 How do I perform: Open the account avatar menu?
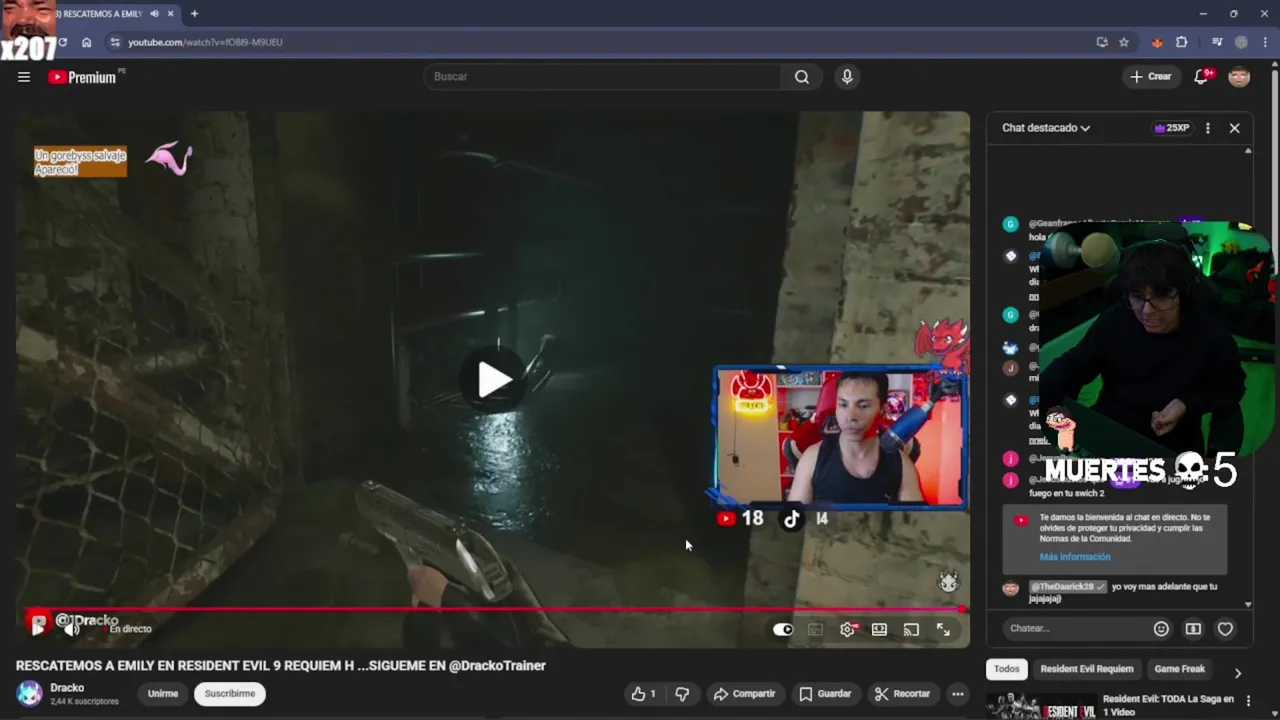click(1239, 77)
